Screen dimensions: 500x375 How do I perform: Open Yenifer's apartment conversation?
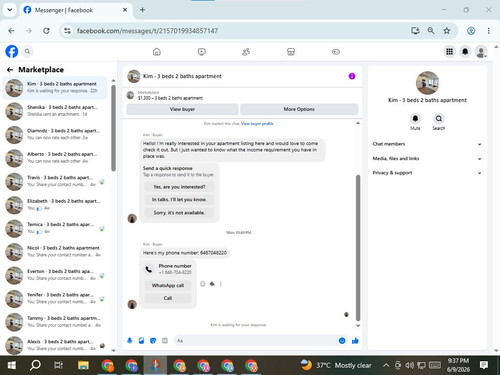point(55,298)
